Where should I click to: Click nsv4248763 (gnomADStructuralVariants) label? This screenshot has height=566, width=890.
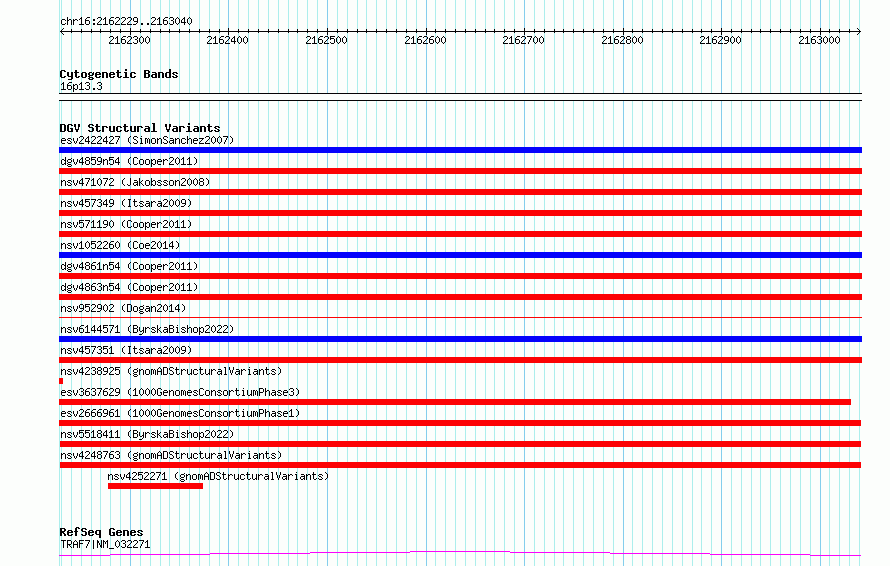coord(171,455)
